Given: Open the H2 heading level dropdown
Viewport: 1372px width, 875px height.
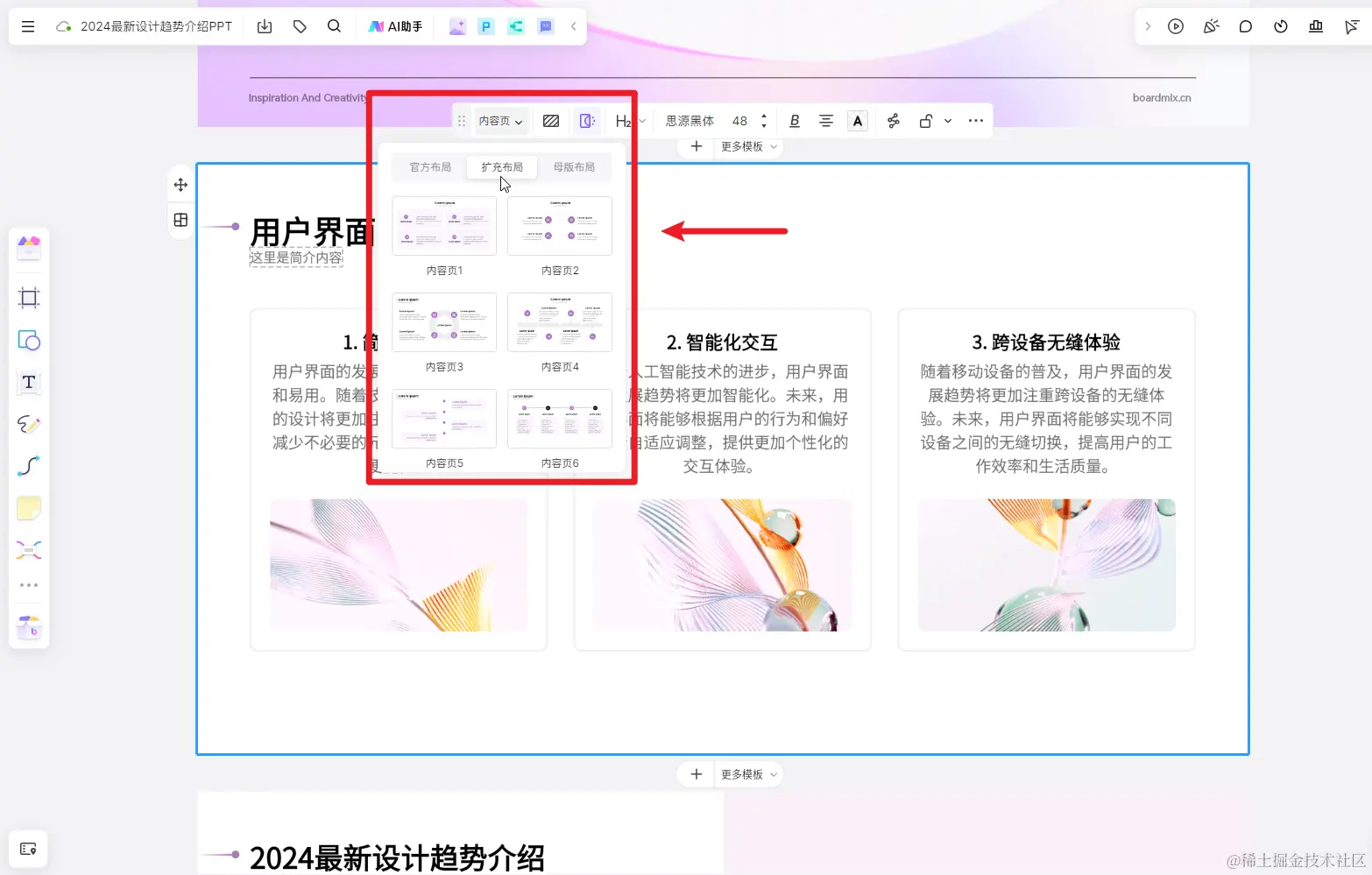Looking at the screenshot, I should coord(630,121).
